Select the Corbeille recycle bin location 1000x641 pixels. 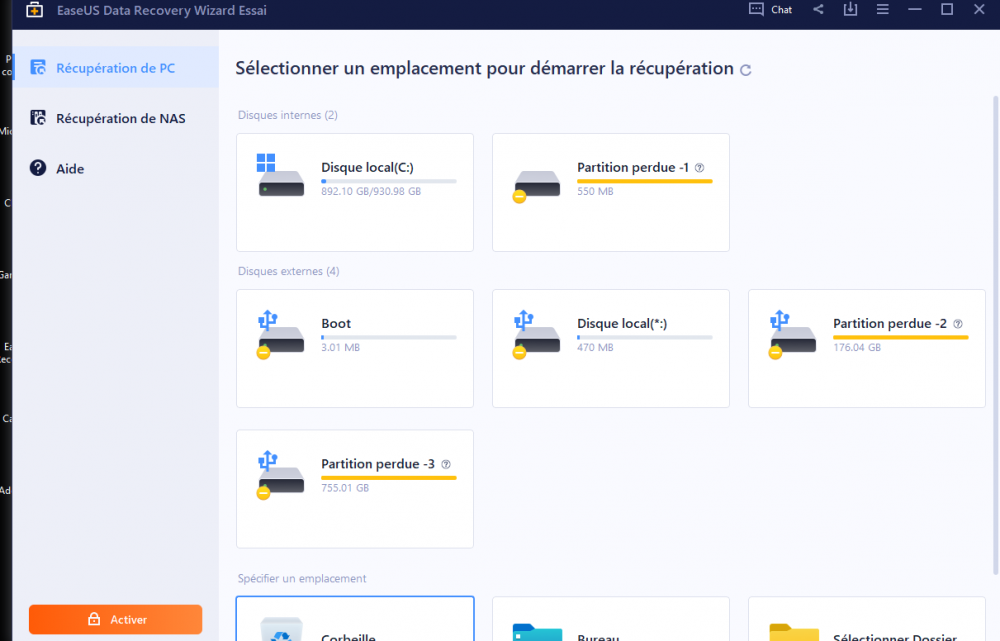355,620
